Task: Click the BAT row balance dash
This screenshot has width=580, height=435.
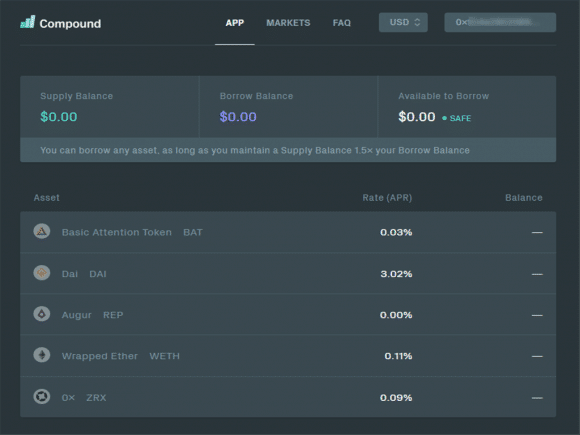Action: tap(537, 233)
